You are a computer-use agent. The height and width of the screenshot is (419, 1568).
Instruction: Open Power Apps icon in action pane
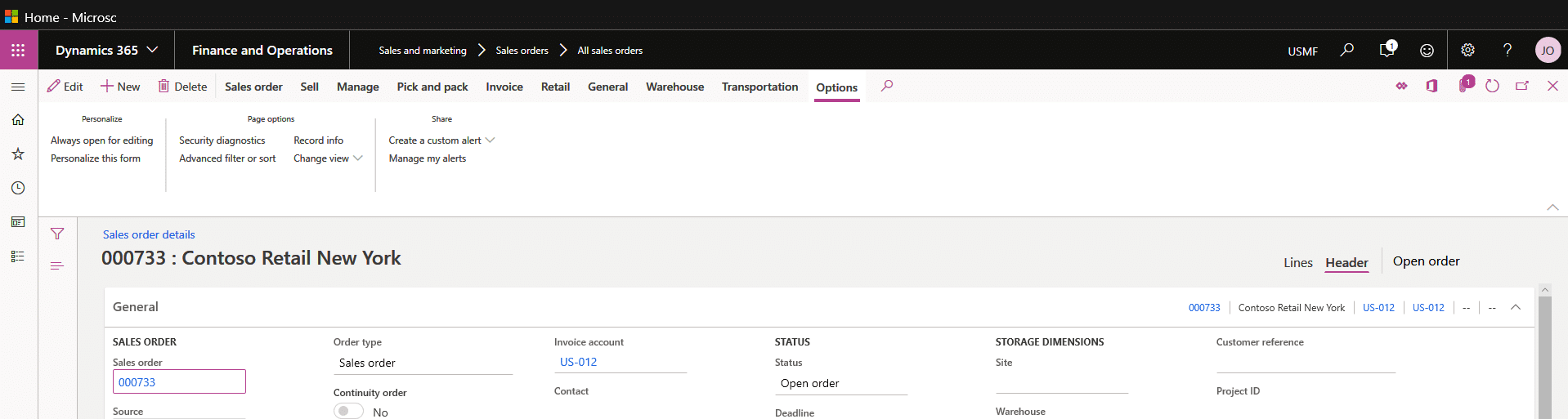click(1402, 86)
